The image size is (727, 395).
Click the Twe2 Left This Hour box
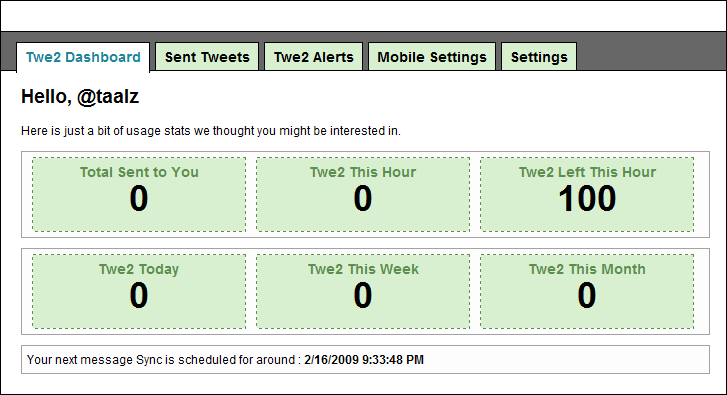[x=587, y=194]
